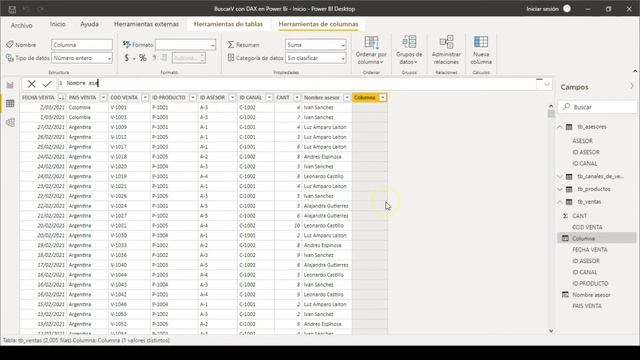
Task: Open COD VENTA column filter arrow
Action: (145, 98)
